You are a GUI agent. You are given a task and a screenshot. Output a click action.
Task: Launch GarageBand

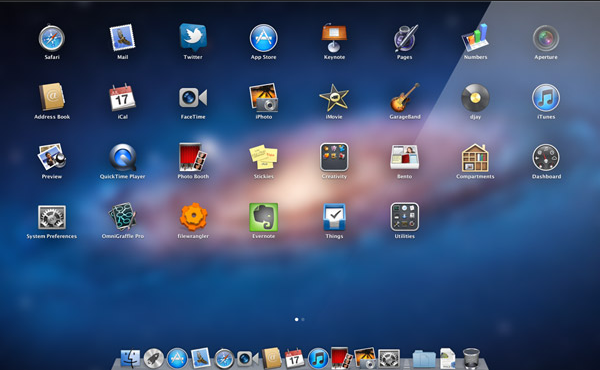pos(405,98)
